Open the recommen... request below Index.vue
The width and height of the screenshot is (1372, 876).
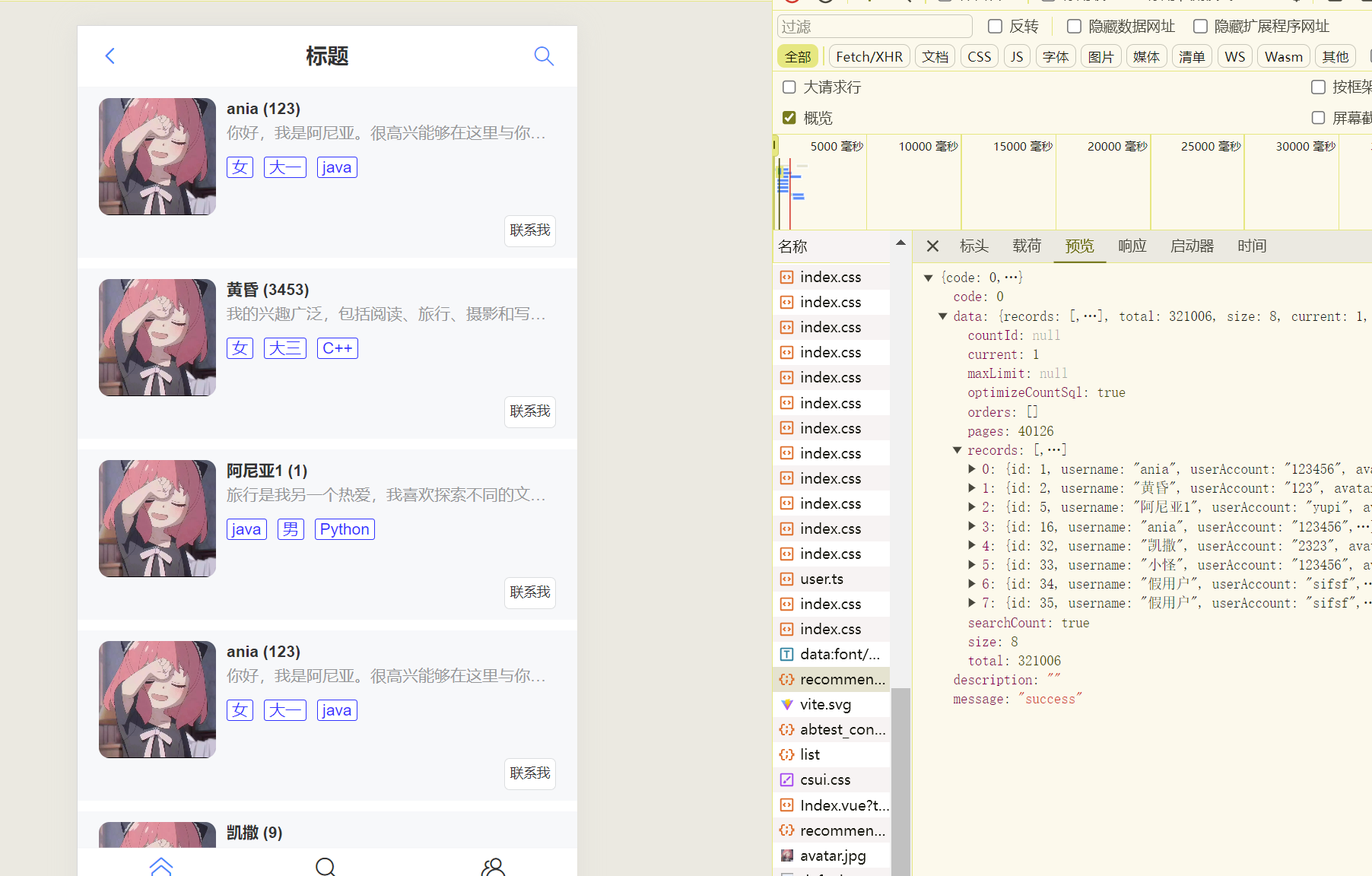coord(831,830)
